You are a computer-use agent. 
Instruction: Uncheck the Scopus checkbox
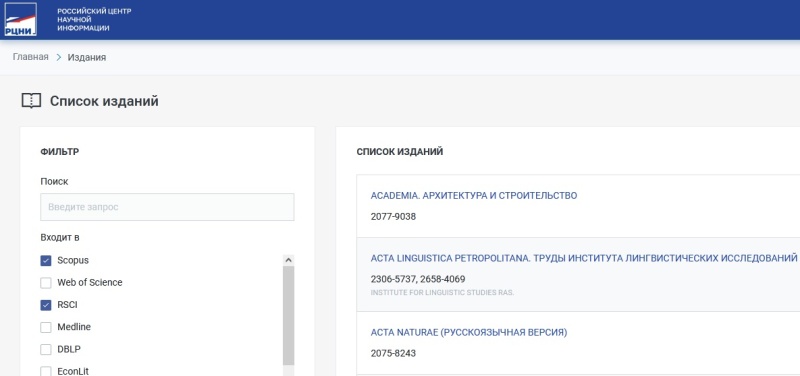(46, 261)
